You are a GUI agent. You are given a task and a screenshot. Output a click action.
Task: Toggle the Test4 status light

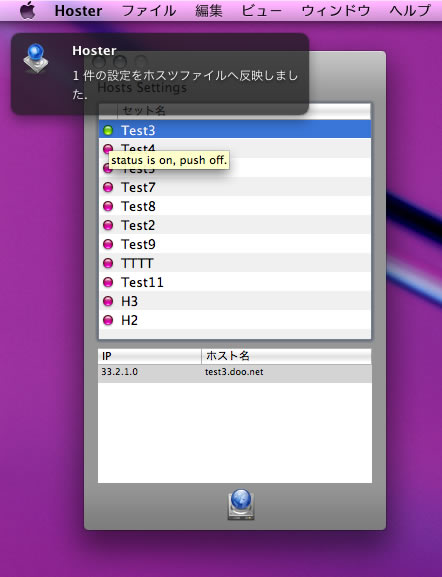tap(108, 149)
